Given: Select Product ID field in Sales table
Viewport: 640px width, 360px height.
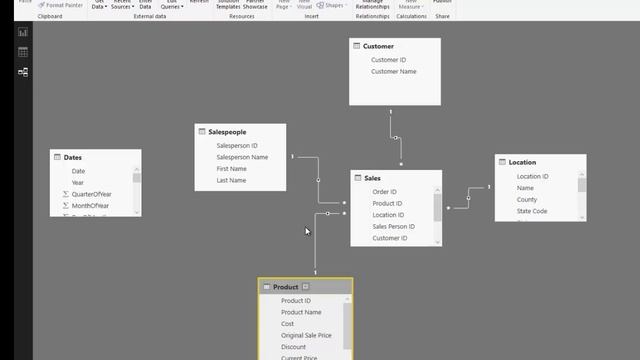Looking at the screenshot, I should click(387, 203).
